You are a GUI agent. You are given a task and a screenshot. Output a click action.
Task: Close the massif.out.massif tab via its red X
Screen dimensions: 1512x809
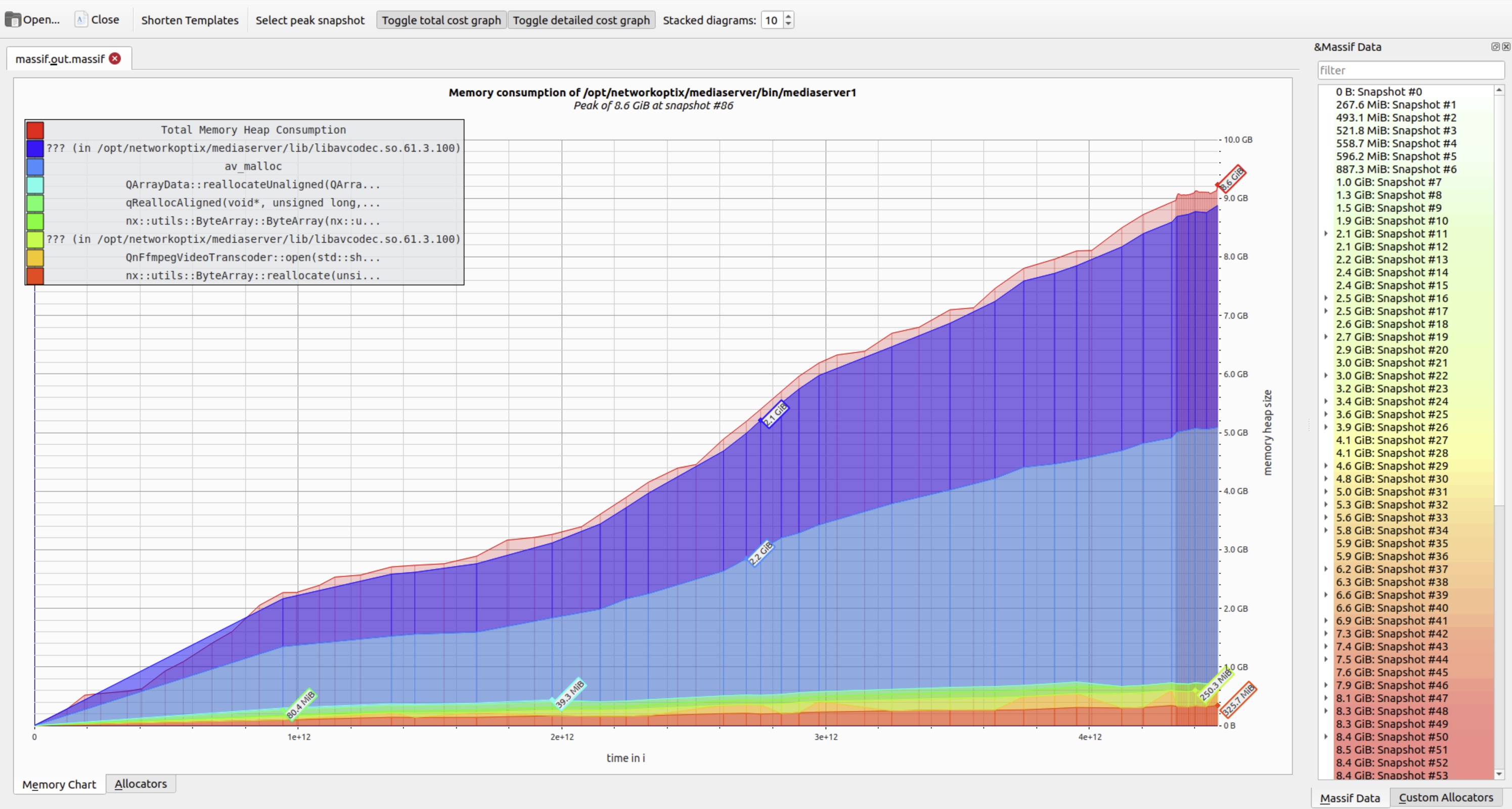point(115,59)
